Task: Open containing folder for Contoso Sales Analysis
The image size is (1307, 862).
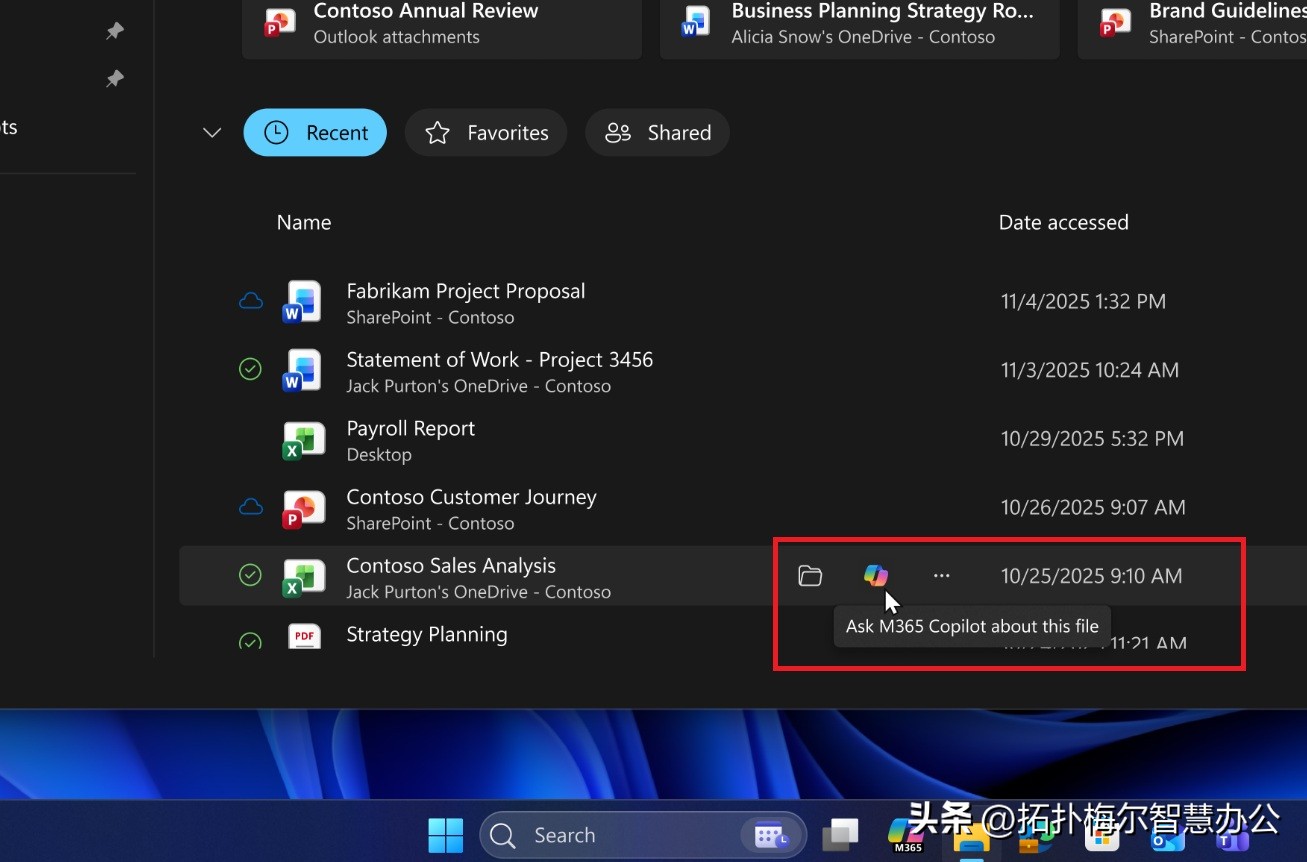Action: tap(809, 575)
